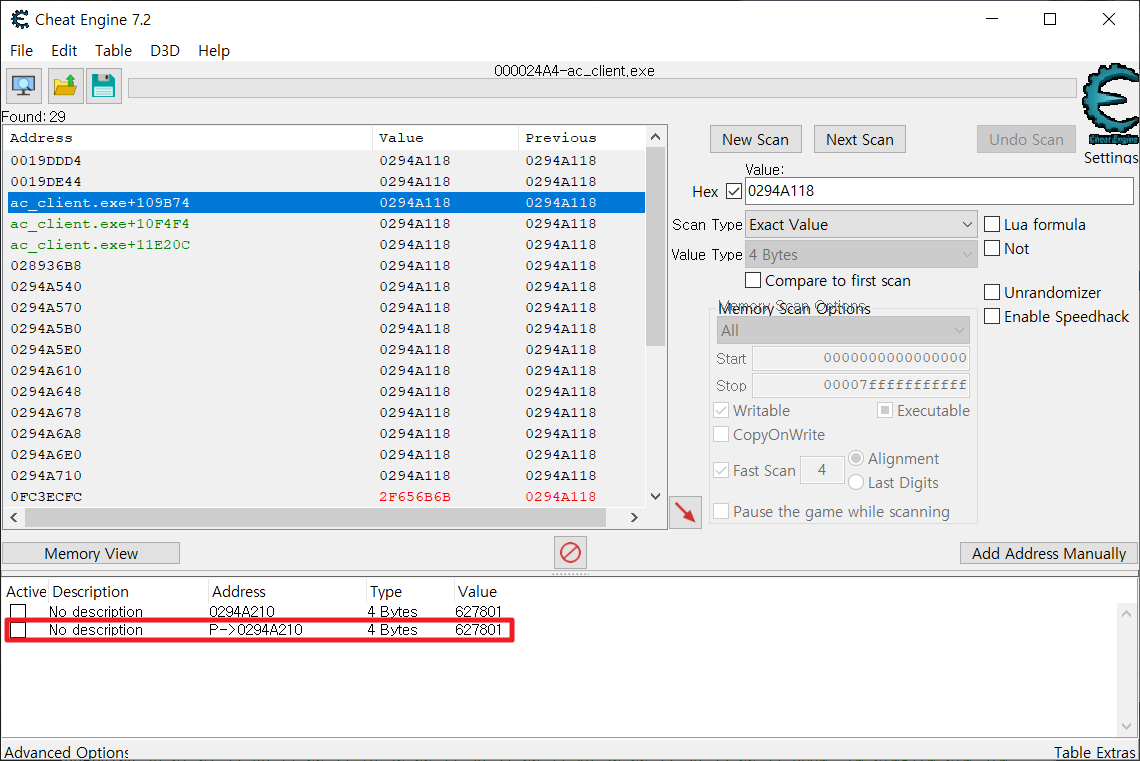The width and height of the screenshot is (1140, 761).
Task: Open the Table menu
Action: pyautogui.click(x=113, y=51)
